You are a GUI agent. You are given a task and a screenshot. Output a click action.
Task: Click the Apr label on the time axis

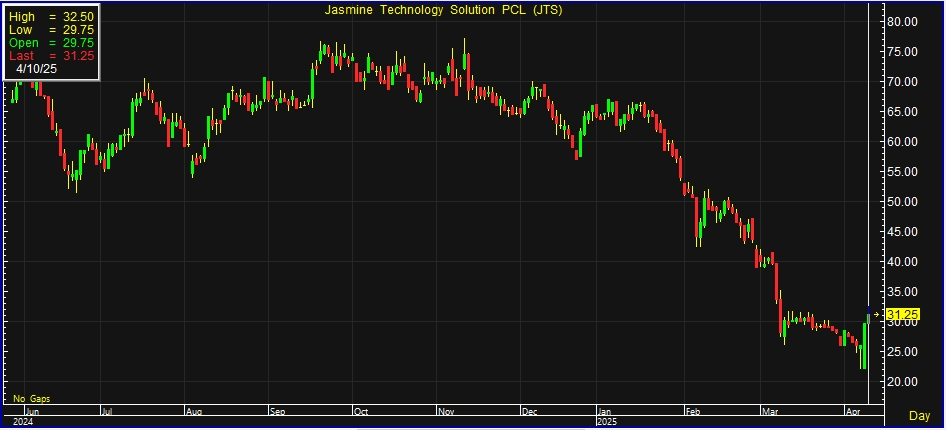pyautogui.click(x=853, y=411)
